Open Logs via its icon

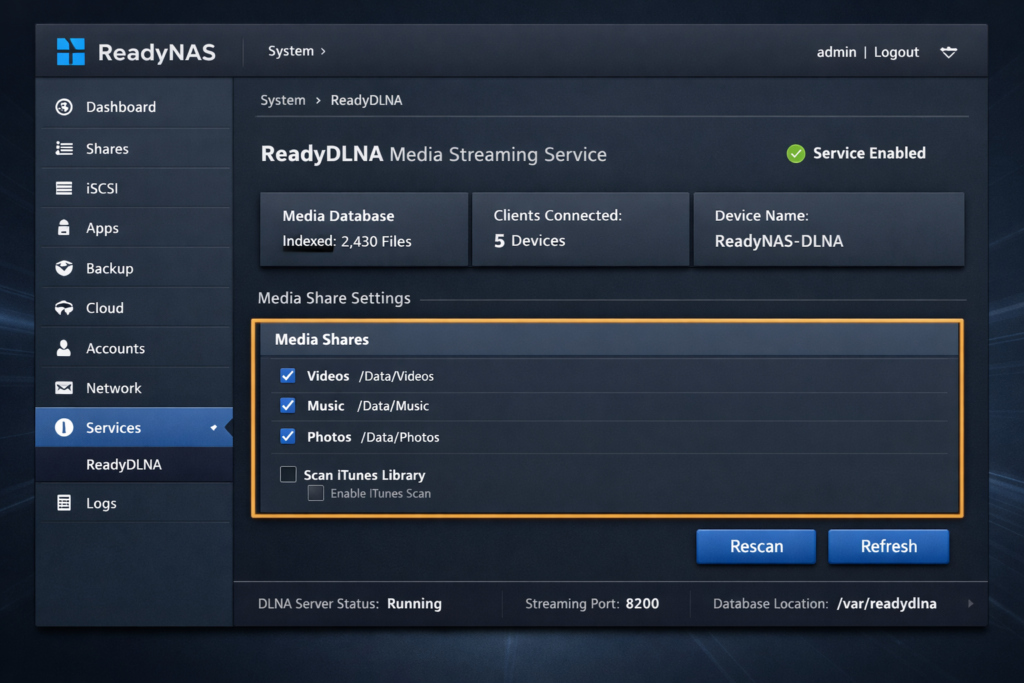(64, 503)
